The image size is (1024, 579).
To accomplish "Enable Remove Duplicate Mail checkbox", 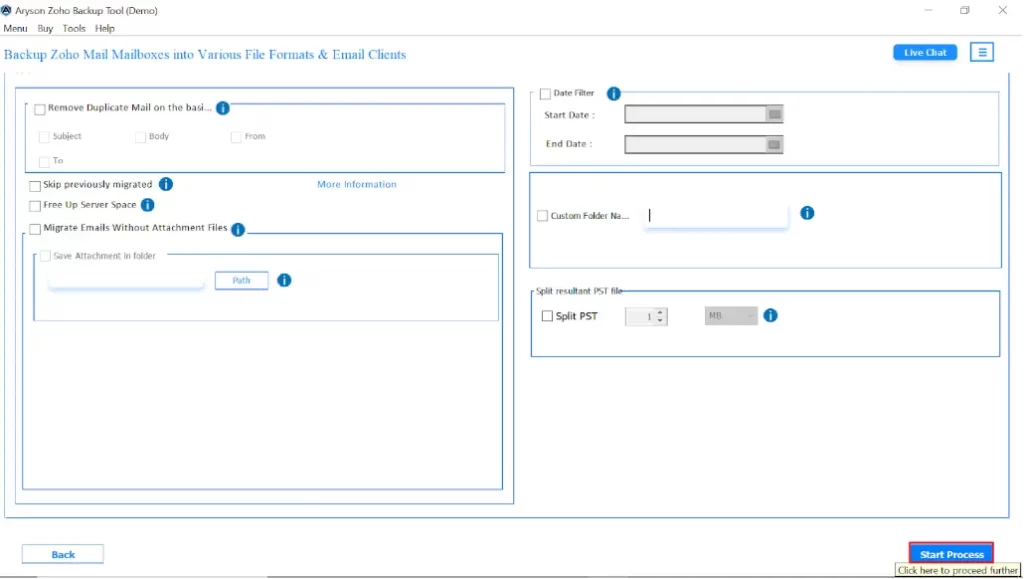I will 40,109.
